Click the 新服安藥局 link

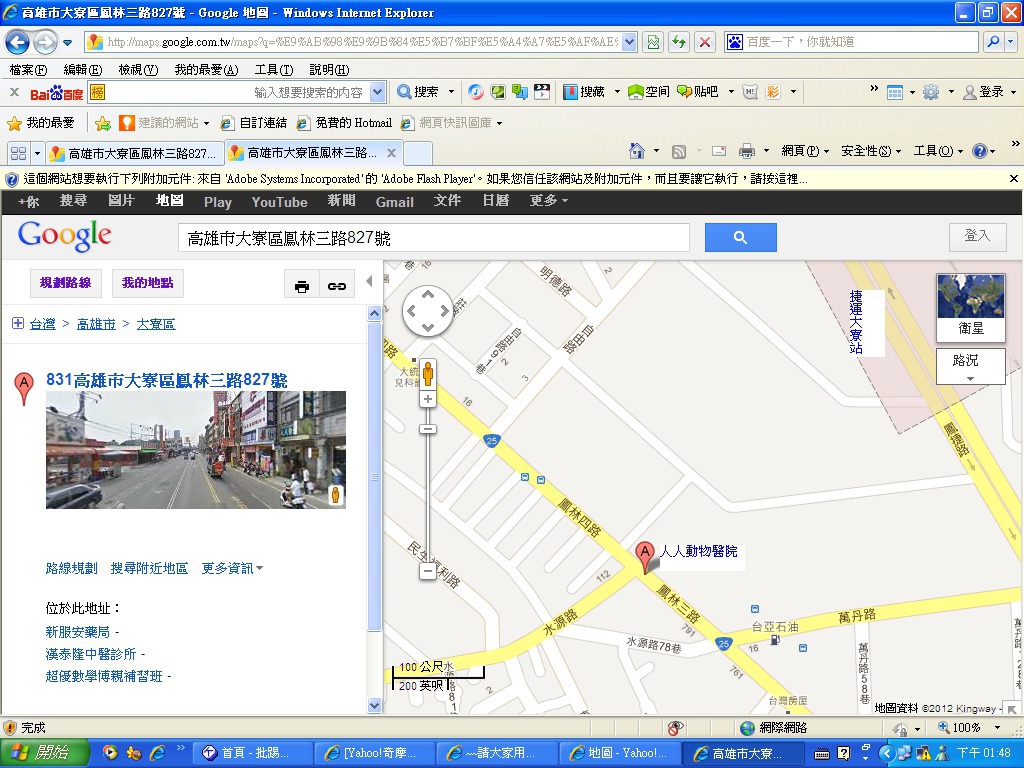point(78,632)
